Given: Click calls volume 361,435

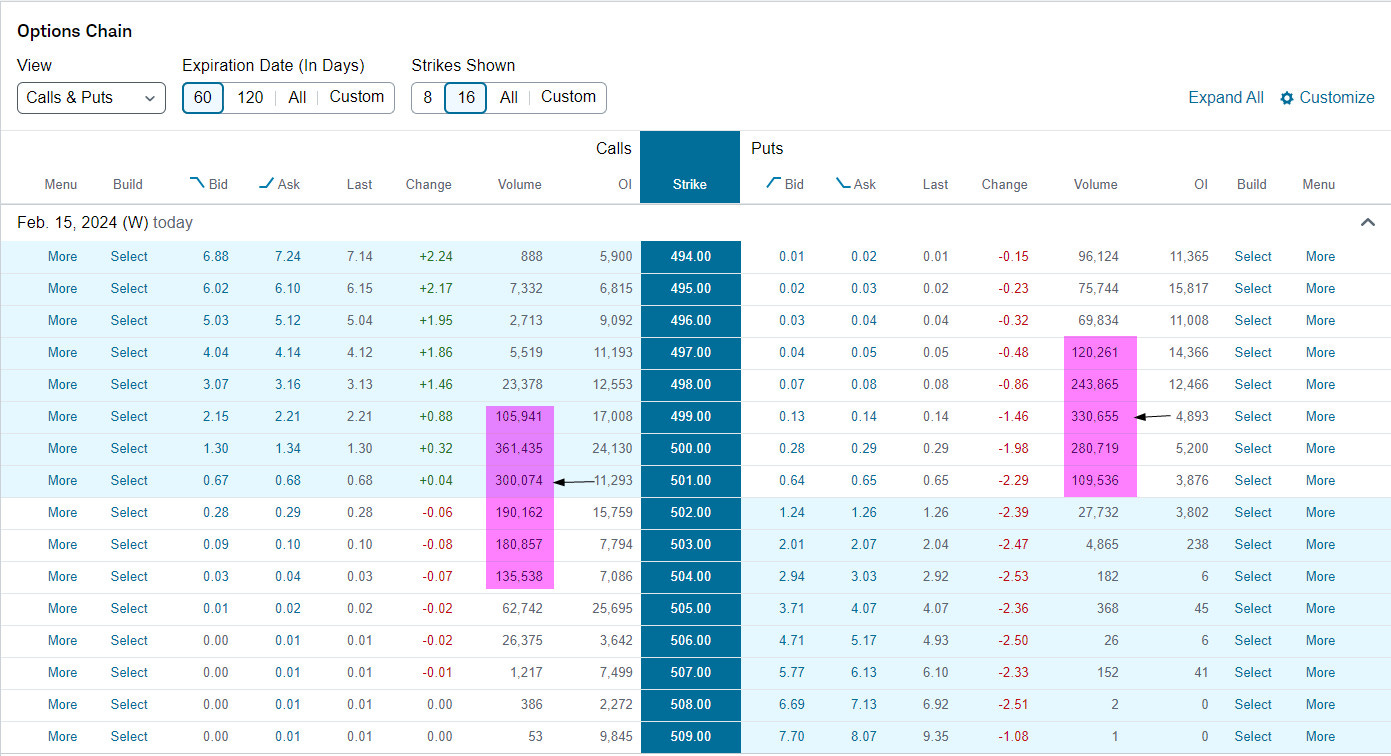Looking at the screenshot, I should [520, 449].
